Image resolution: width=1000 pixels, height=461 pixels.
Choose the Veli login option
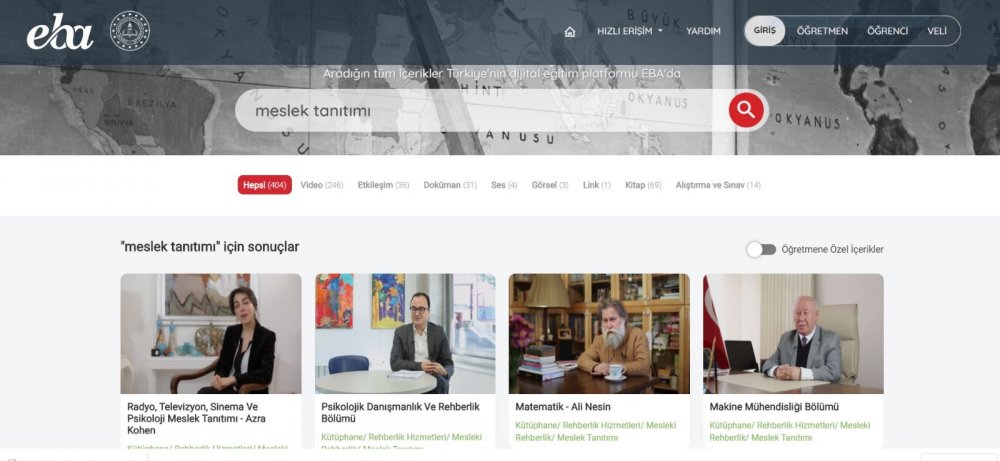coord(937,31)
